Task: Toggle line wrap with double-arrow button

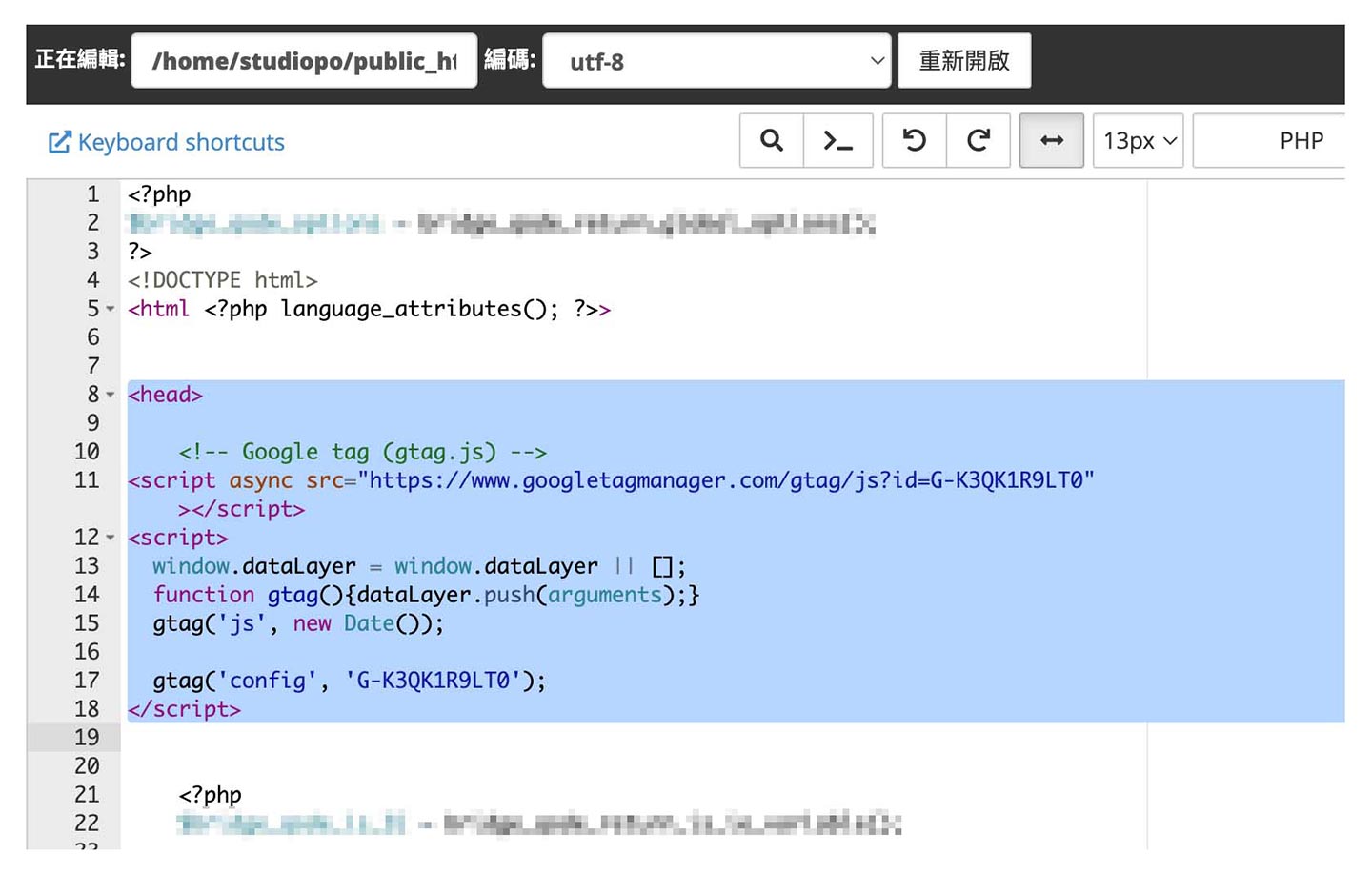Action: click(1051, 141)
